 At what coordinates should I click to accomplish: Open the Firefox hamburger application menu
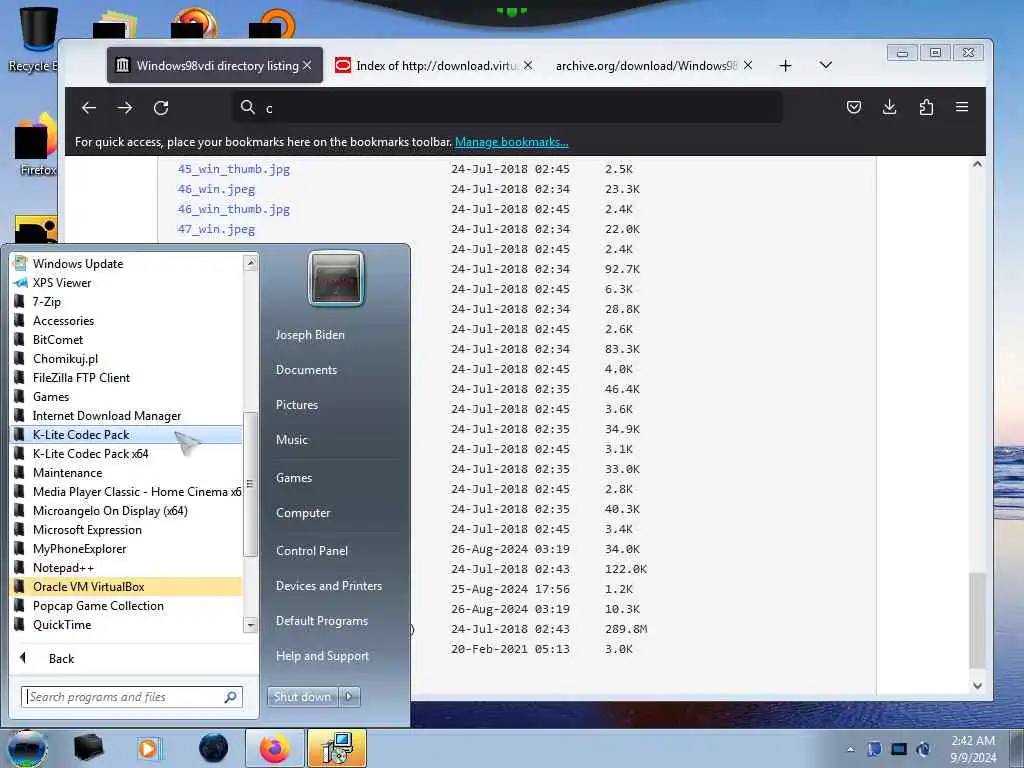pos(962,106)
